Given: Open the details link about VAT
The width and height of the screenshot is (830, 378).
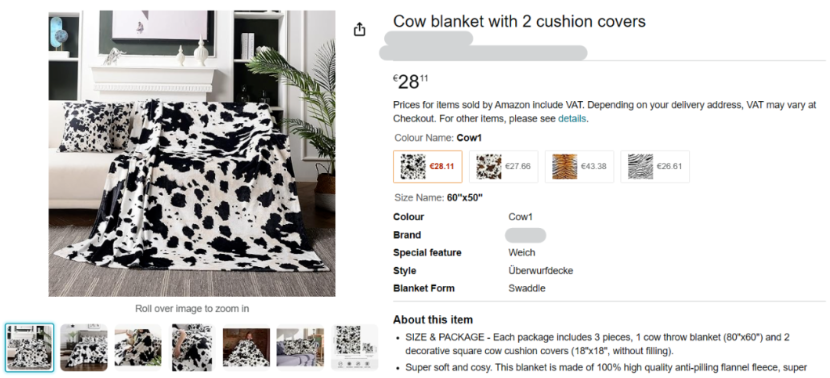Looking at the screenshot, I should (572, 119).
